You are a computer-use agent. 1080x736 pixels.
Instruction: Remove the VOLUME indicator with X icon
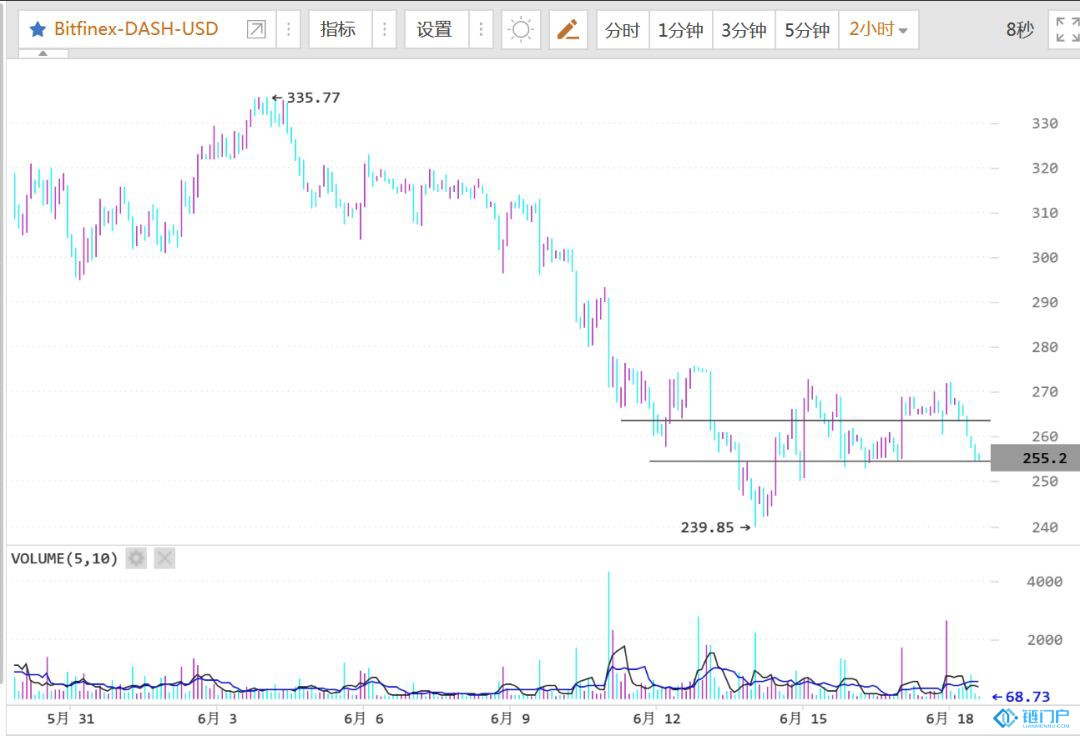coord(165,558)
